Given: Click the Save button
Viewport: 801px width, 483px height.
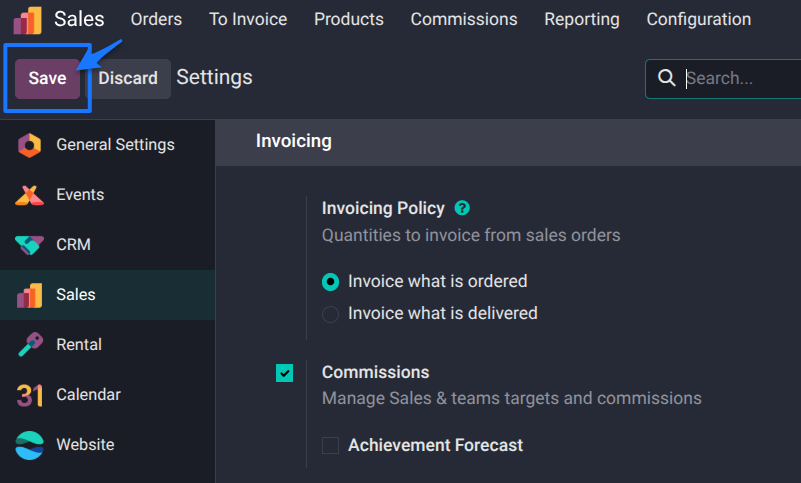Looking at the screenshot, I should pyautogui.click(x=47, y=78).
